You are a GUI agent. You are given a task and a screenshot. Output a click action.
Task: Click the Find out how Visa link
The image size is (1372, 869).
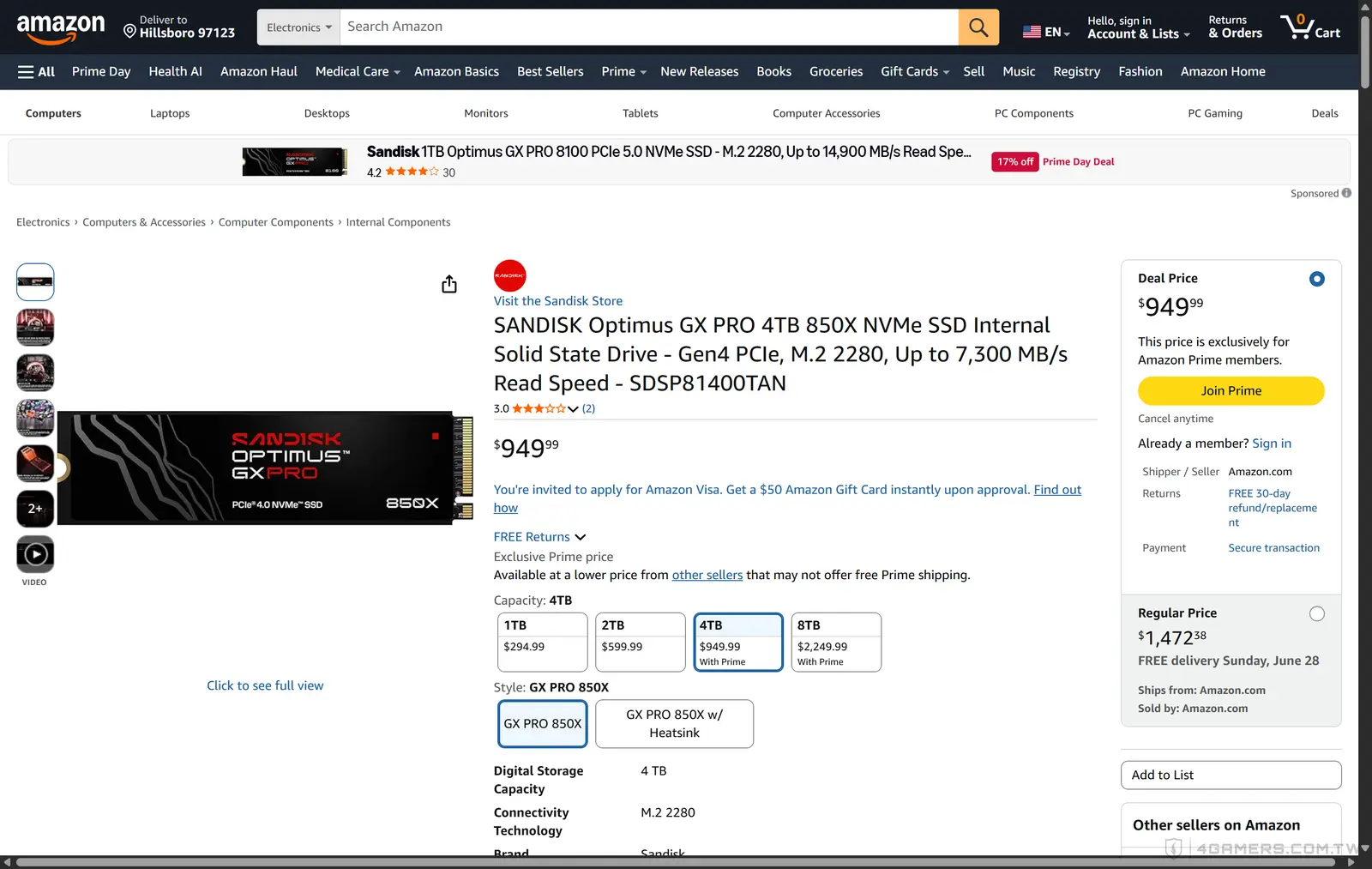click(x=1057, y=490)
